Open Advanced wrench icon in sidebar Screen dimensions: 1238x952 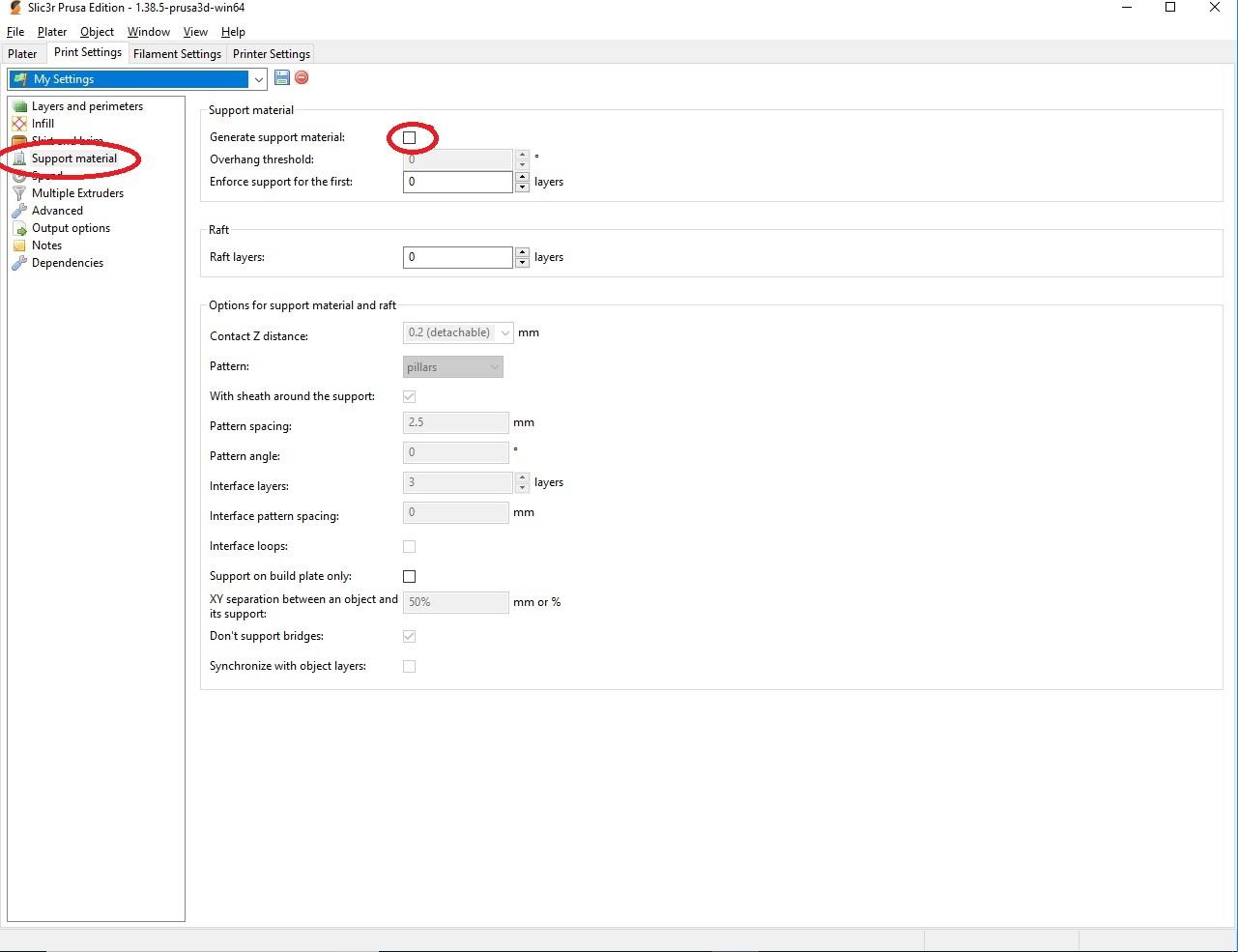[19, 211]
